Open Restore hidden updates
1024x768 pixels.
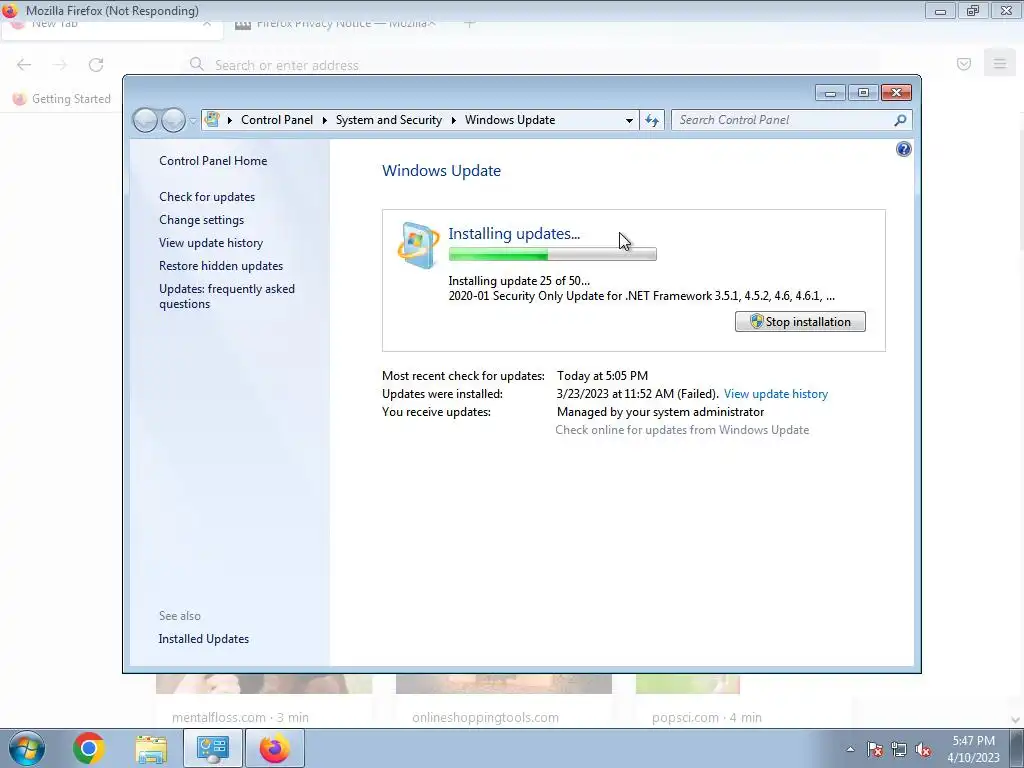pos(221,266)
